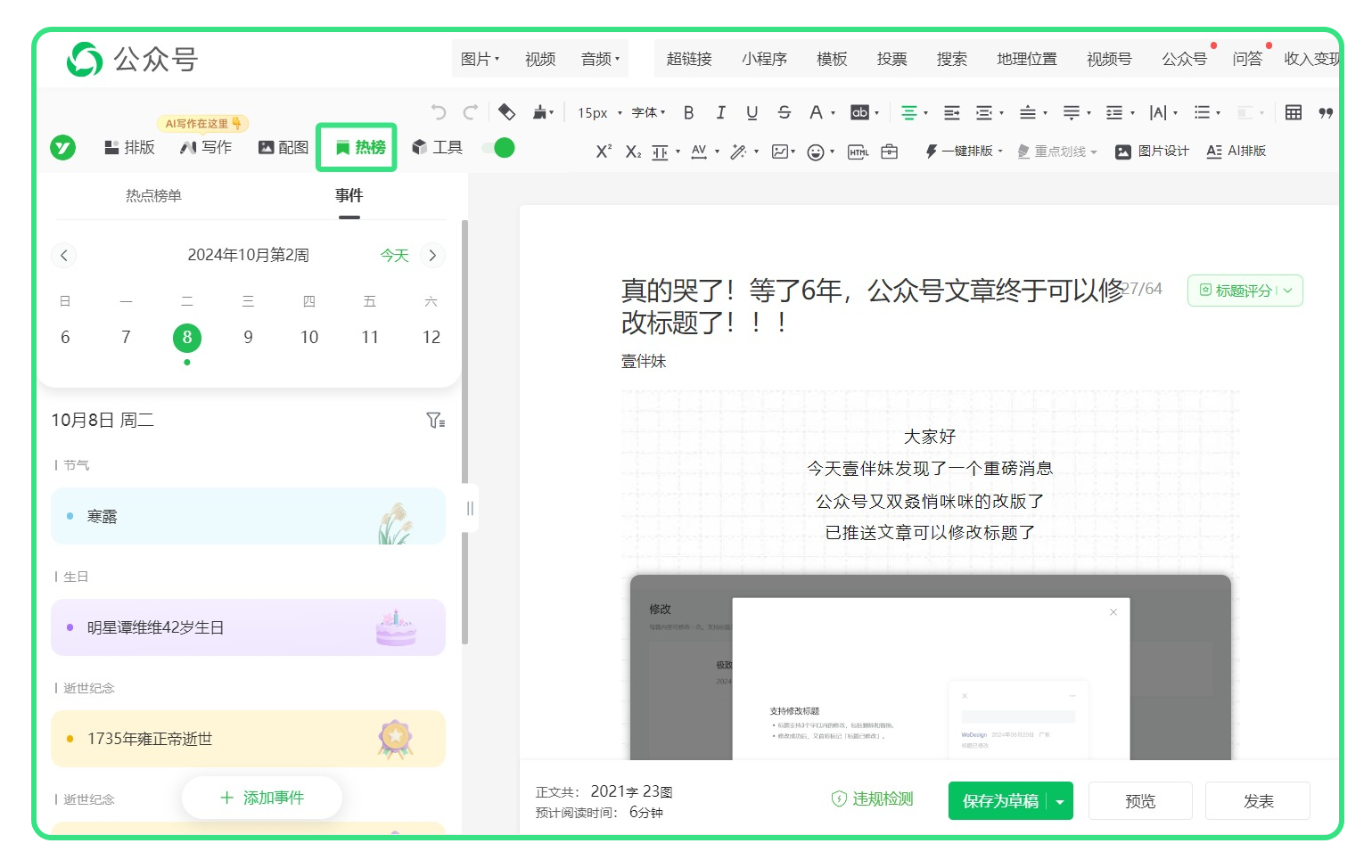Toggle italic formatting

(720, 112)
